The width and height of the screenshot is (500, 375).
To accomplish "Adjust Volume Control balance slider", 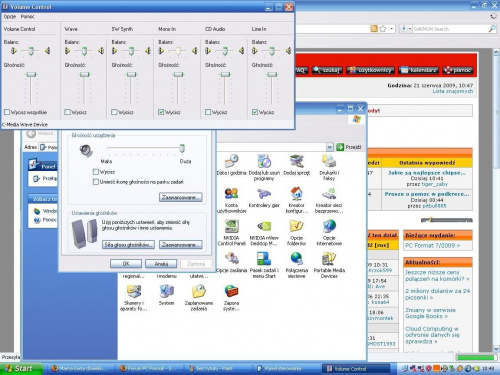I will 31,51.
